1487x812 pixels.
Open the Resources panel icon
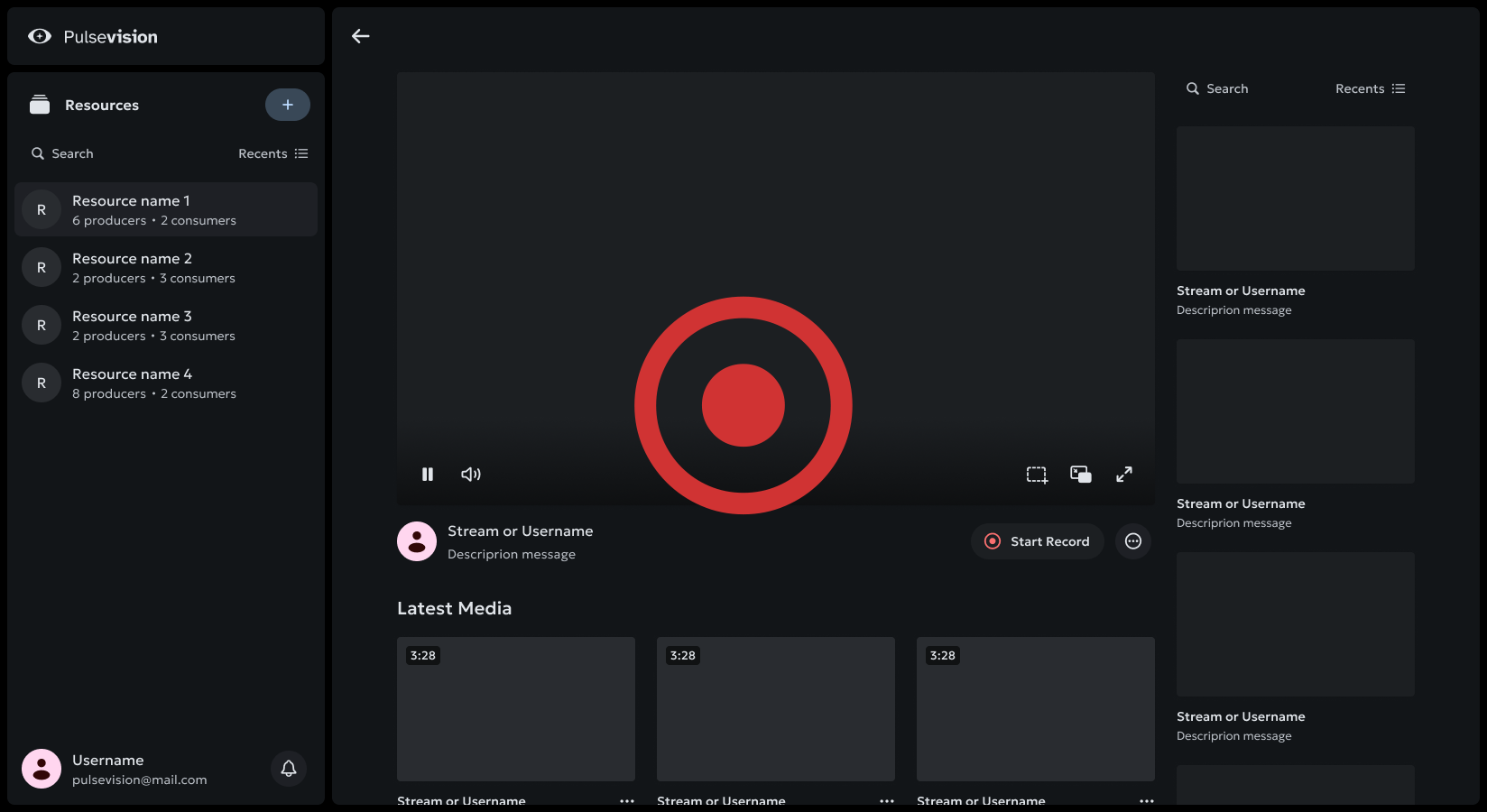(x=40, y=104)
